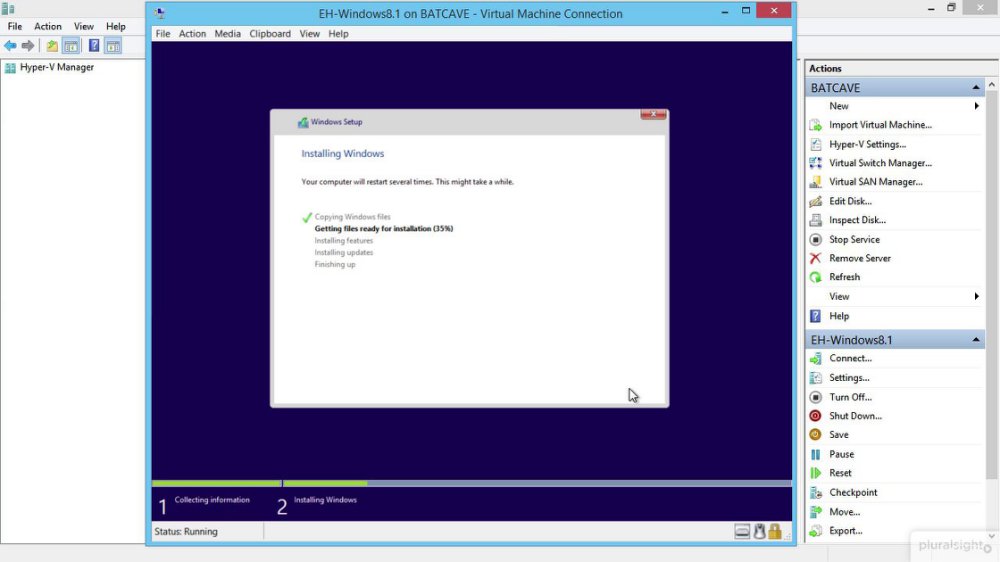
Task: Open File menu in Virtual Machine Connection
Action: click(163, 34)
